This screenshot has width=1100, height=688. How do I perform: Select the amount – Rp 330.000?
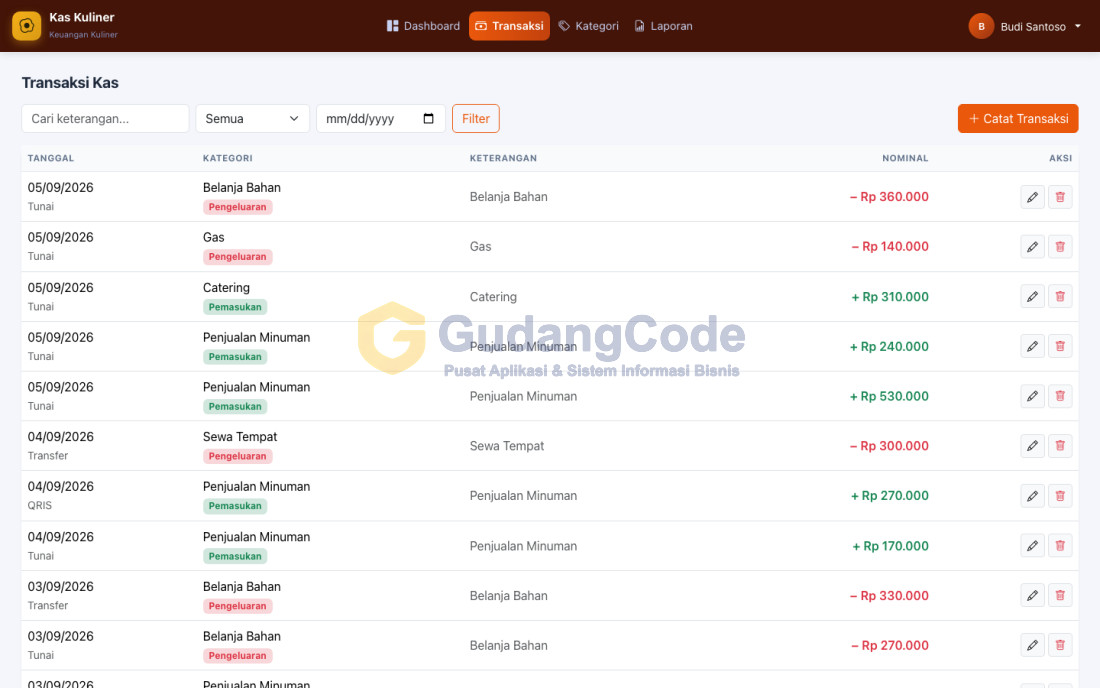[x=889, y=595]
